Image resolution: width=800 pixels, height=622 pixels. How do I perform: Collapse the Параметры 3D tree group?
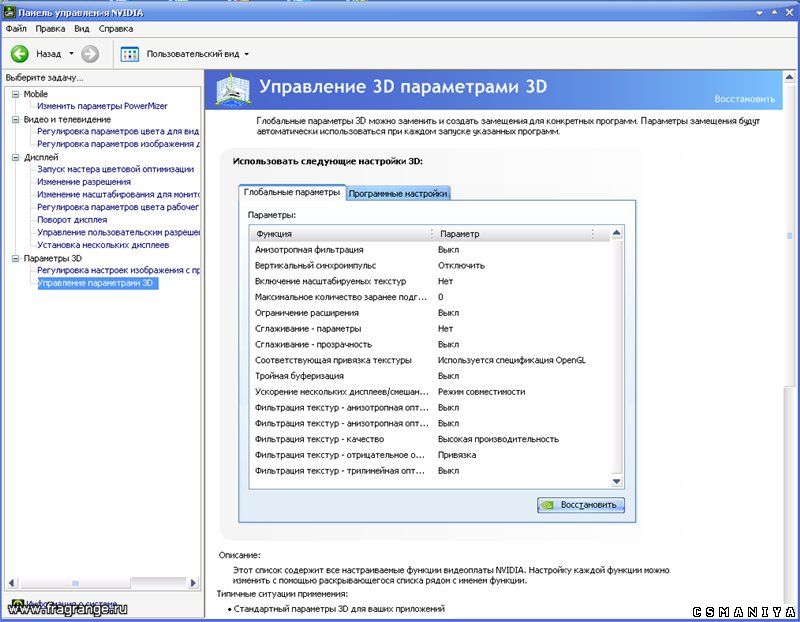pos(15,259)
